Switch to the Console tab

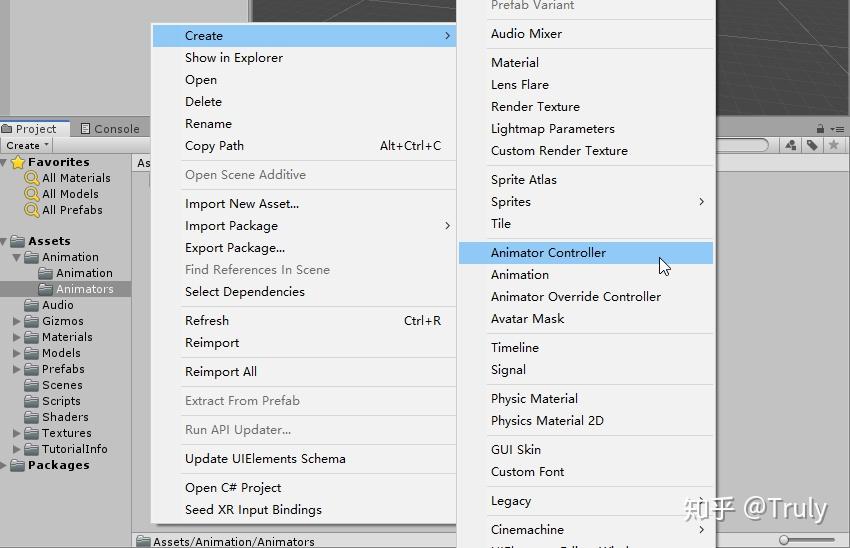pyautogui.click(x=111, y=129)
